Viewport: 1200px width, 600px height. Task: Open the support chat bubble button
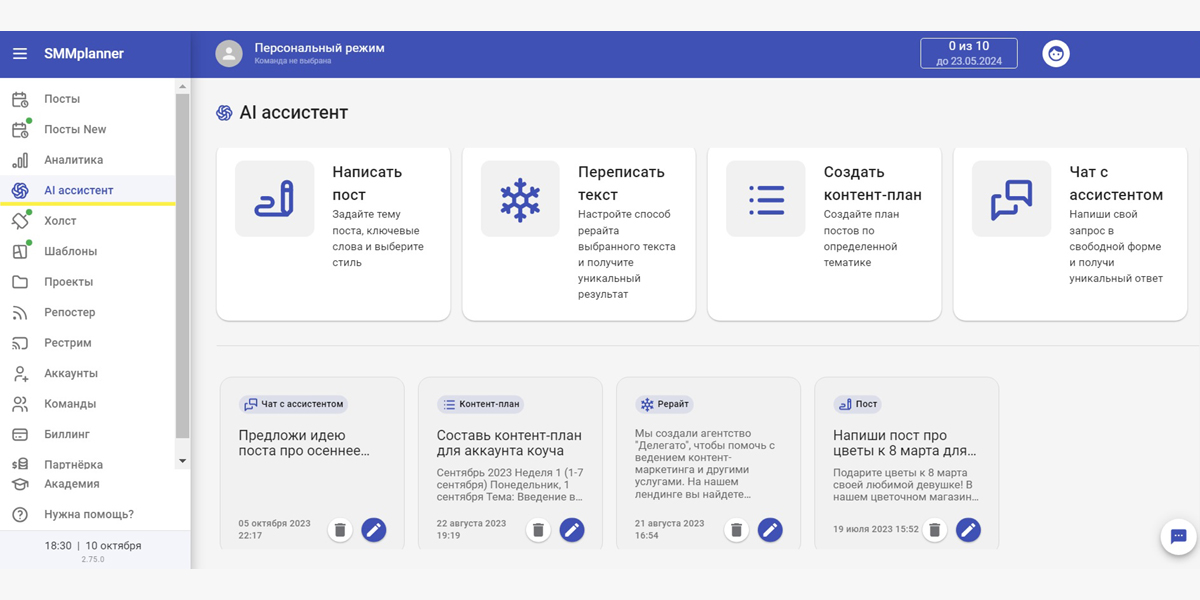[x=1178, y=536]
